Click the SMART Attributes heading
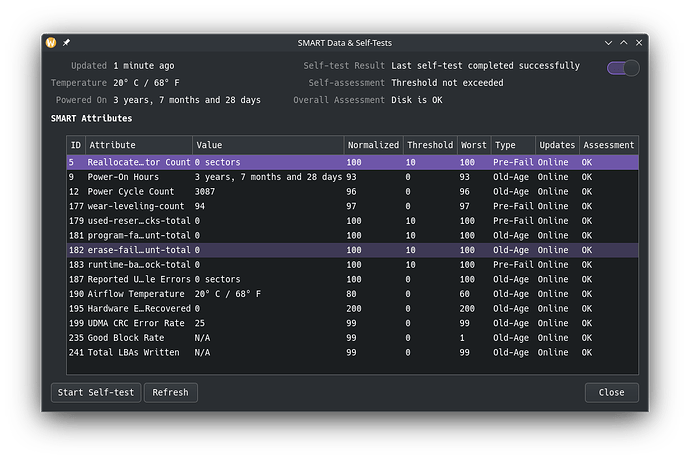Image resolution: width=690 pixels, height=461 pixels. pyautogui.click(x=92, y=118)
